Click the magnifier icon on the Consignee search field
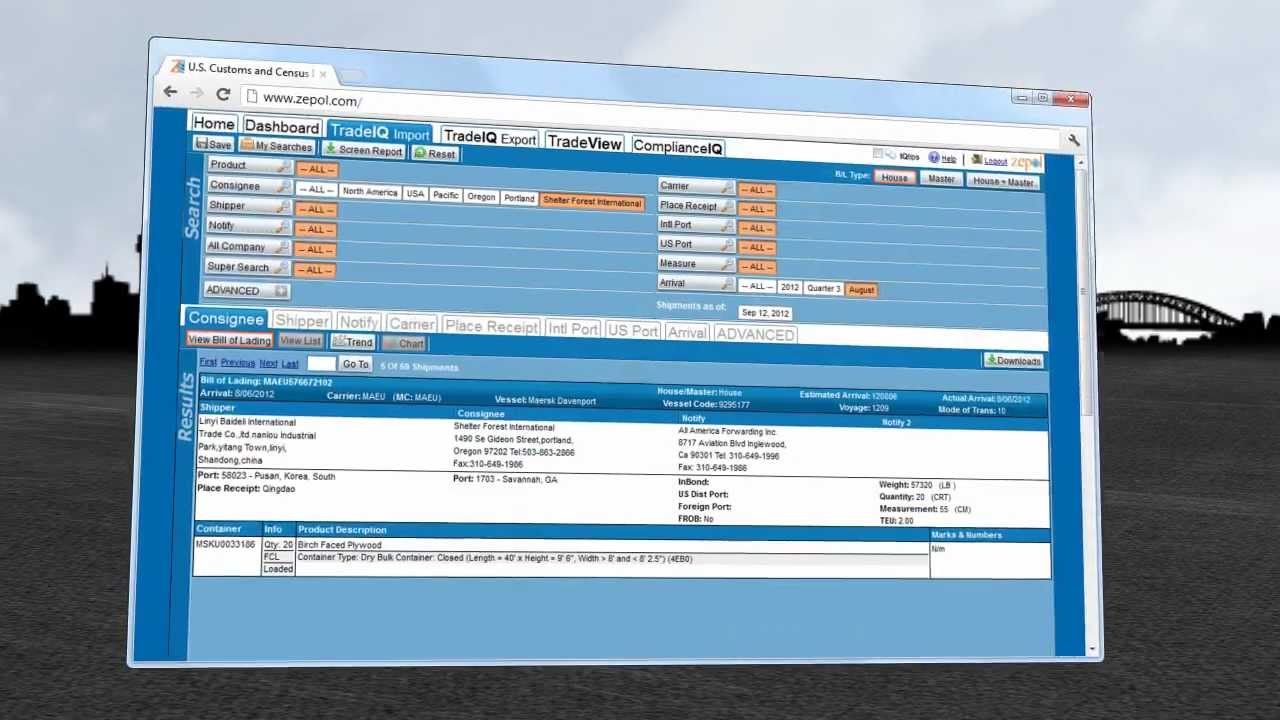The width and height of the screenshot is (1280, 720). (284, 187)
